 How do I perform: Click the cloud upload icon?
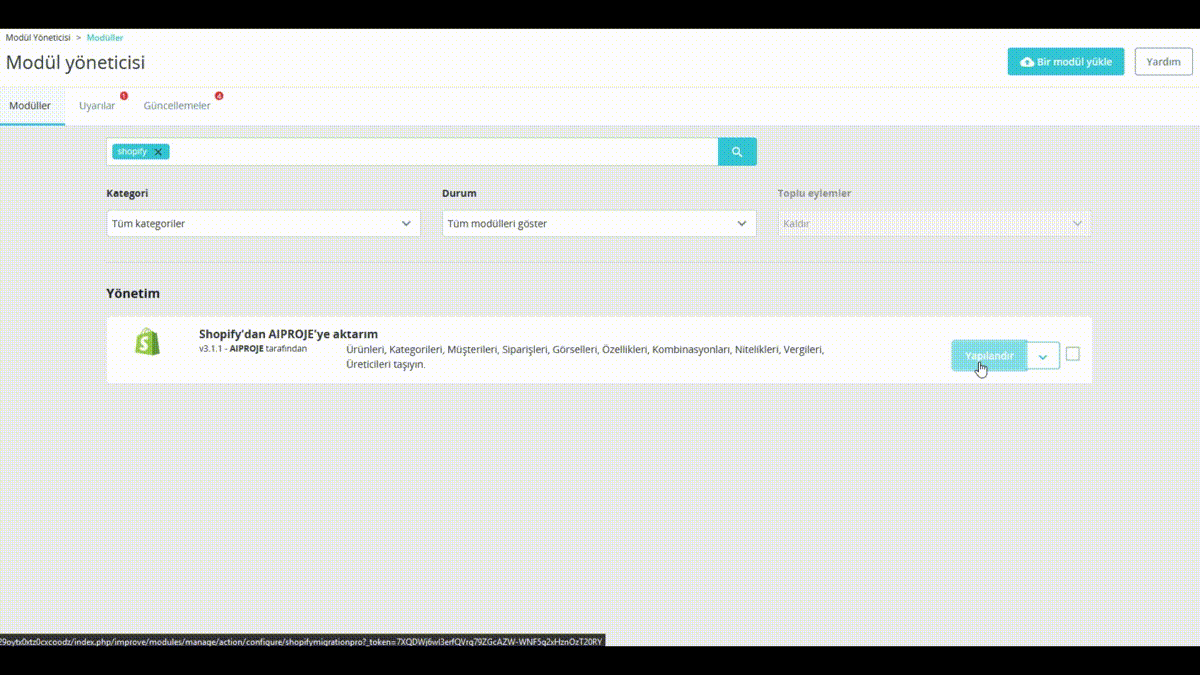tap(1027, 62)
